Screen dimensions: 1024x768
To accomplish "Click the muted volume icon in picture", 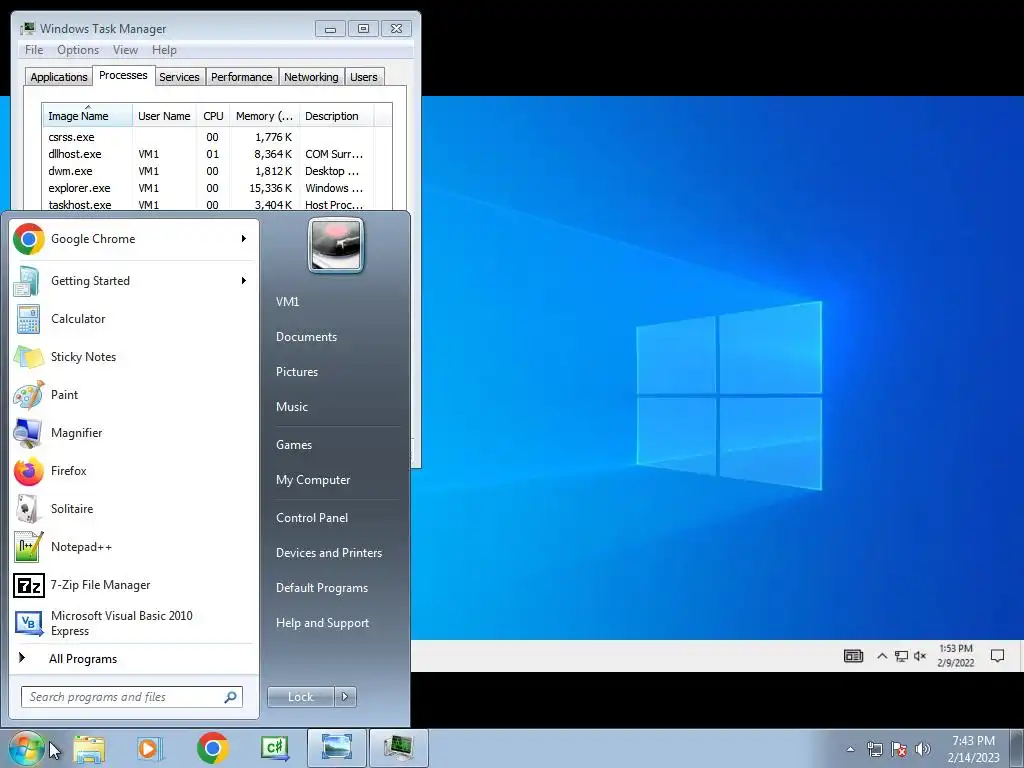I will (920, 656).
